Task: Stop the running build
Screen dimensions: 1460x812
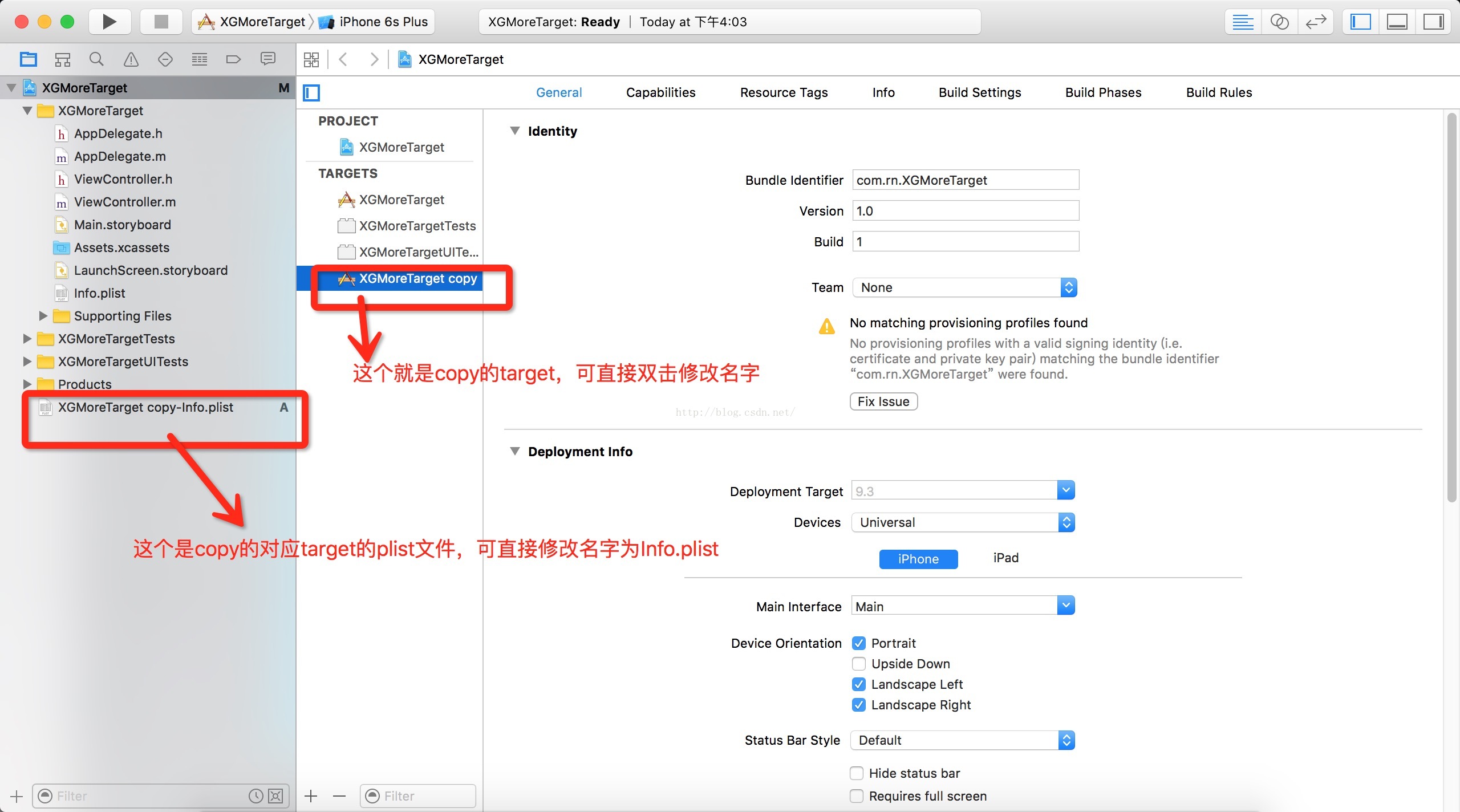Action: 161,22
